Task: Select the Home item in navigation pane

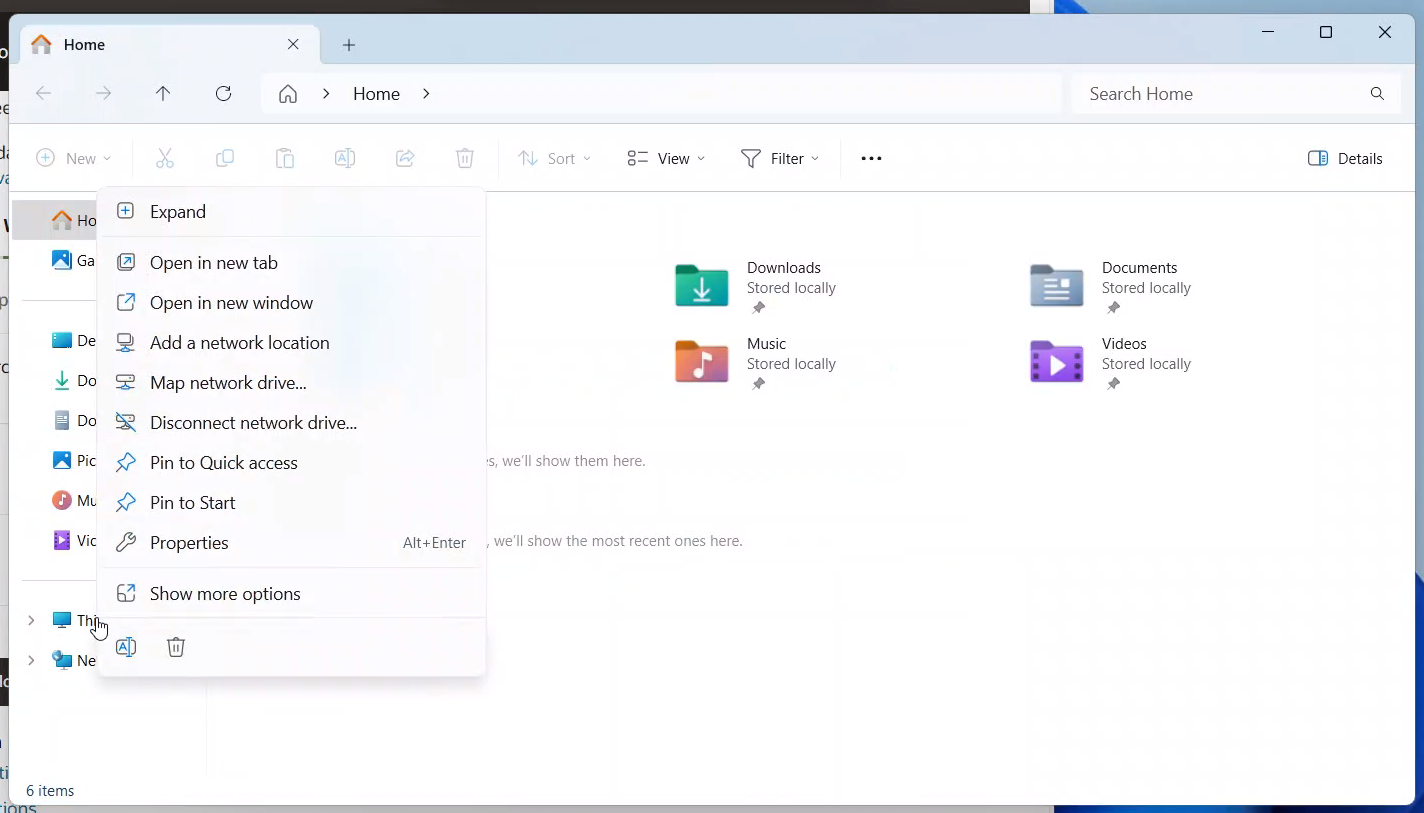Action: [x=55, y=220]
